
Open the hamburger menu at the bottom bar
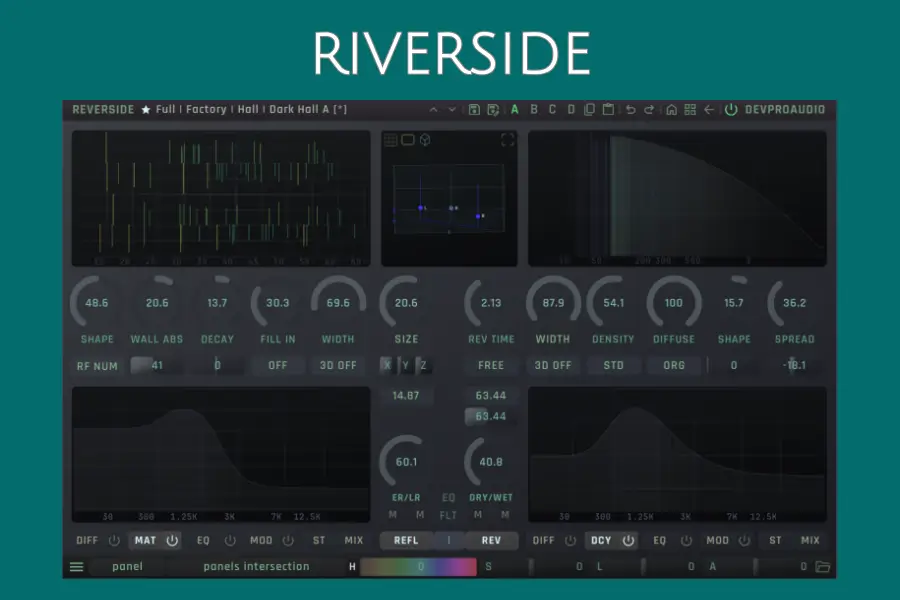coord(76,567)
